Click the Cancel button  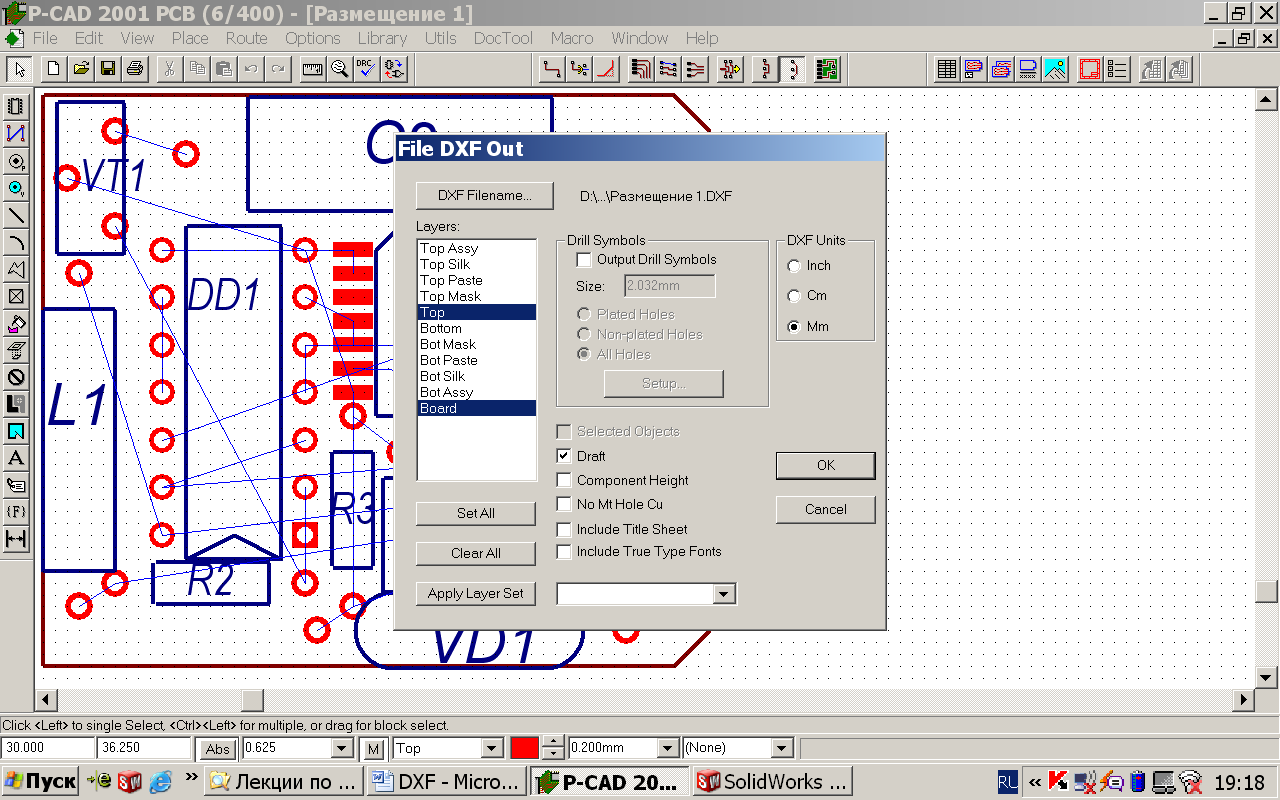tap(826, 509)
